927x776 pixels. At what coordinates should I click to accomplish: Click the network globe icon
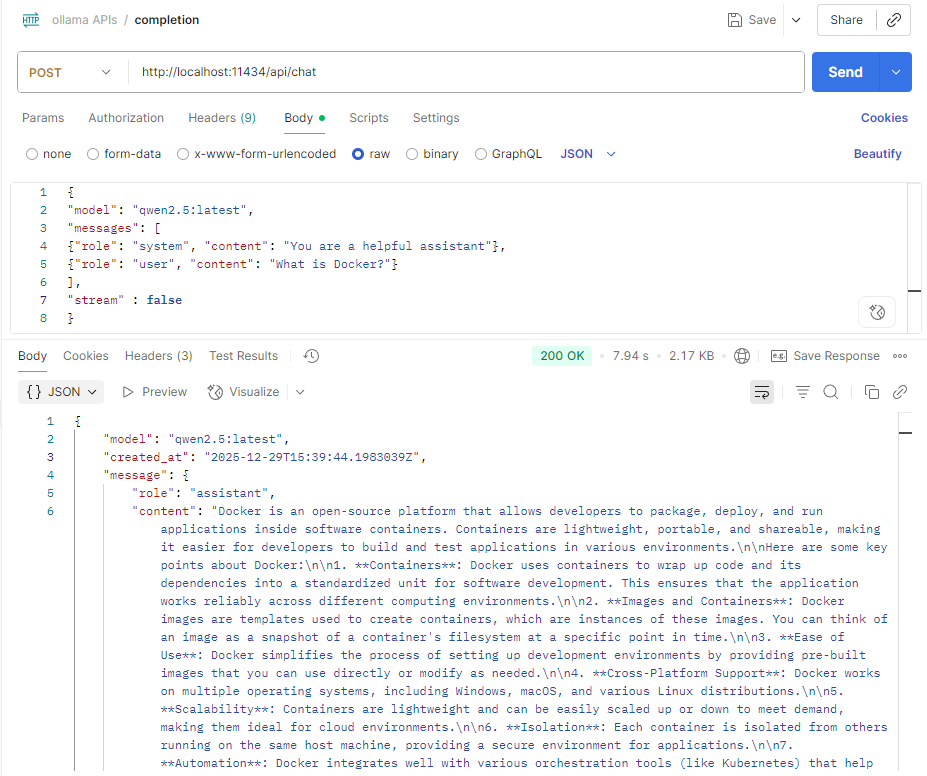742,356
